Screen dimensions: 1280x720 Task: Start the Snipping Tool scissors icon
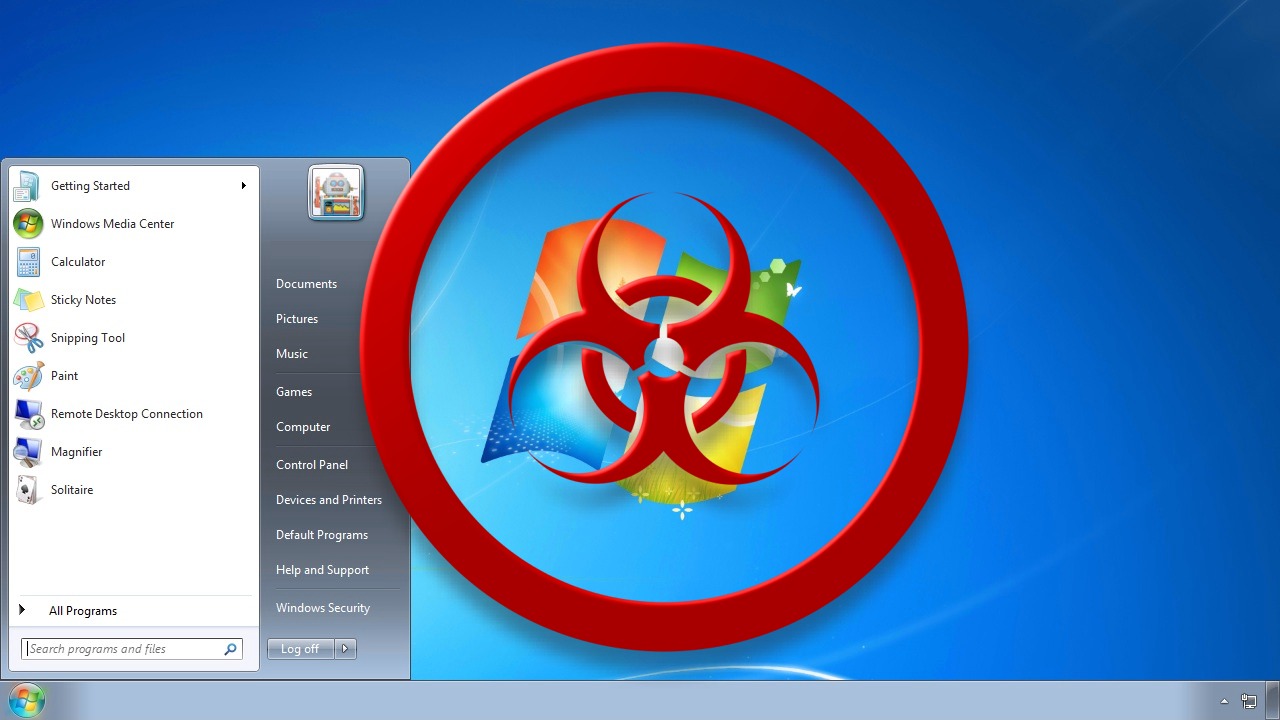point(28,338)
